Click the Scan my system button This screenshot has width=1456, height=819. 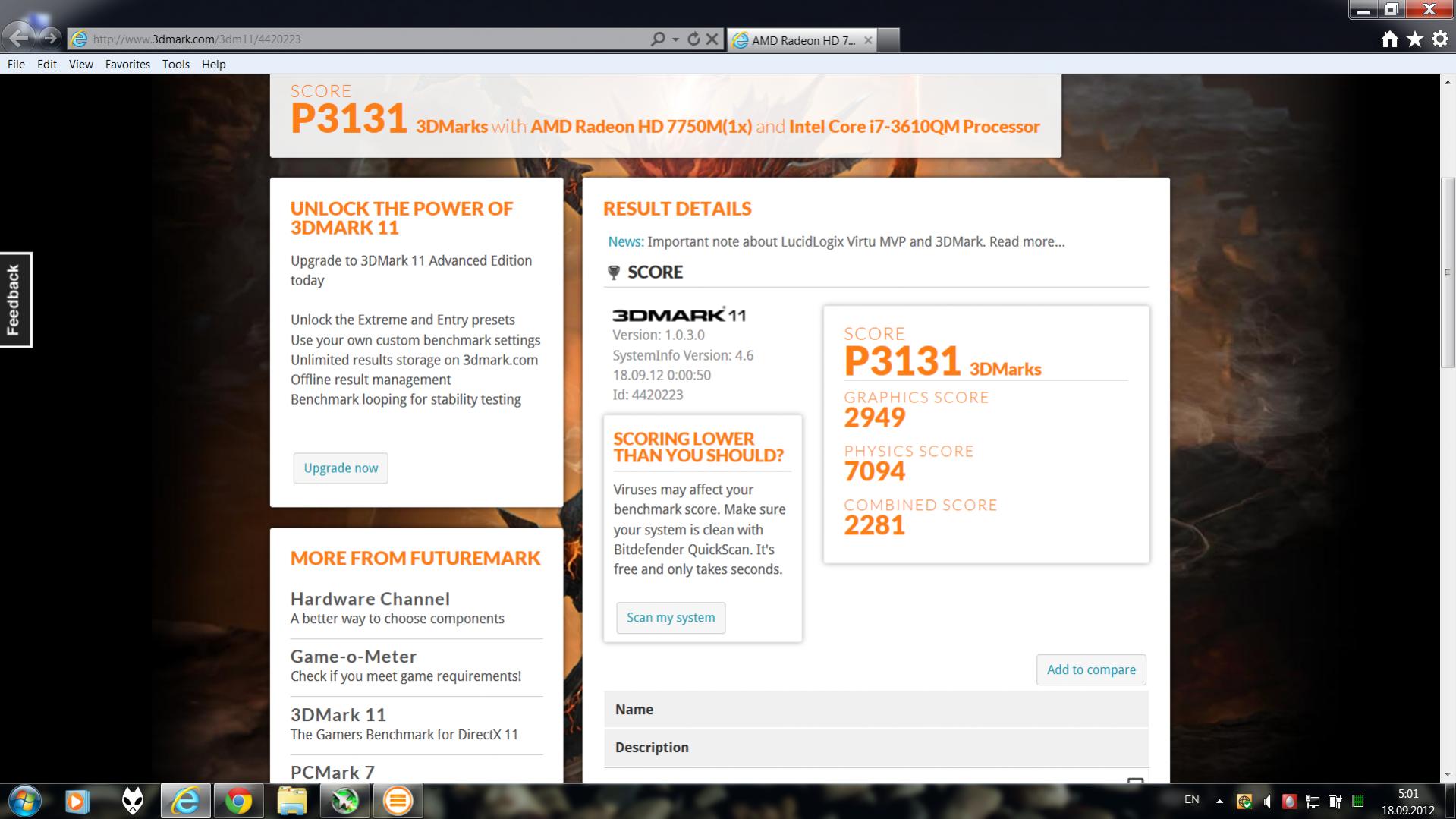click(x=671, y=618)
